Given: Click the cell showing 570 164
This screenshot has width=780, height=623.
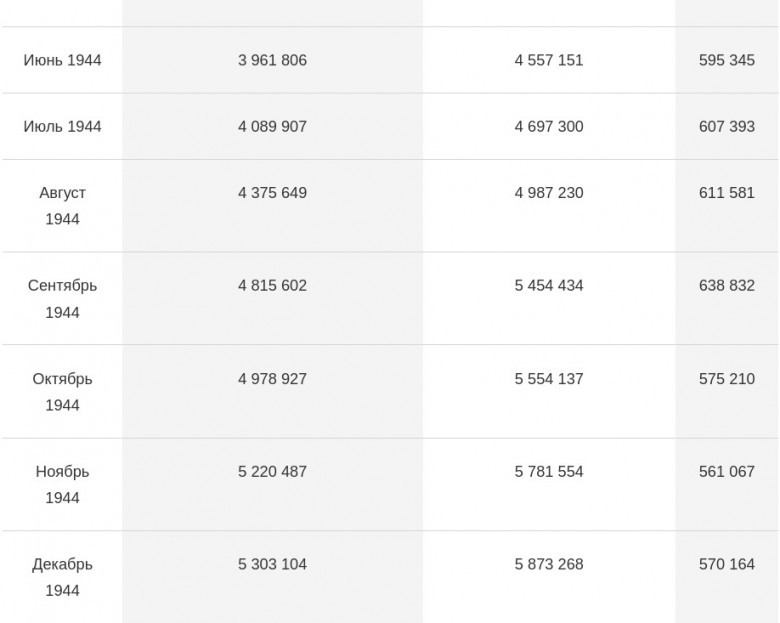Looking at the screenshot, I should (727, 564).
